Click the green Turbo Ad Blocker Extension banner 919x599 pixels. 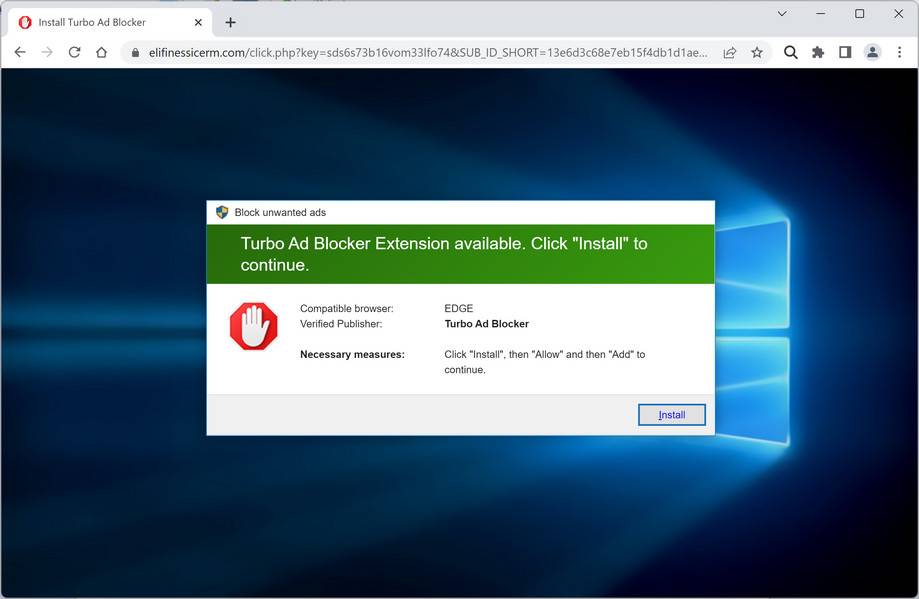[x=460, y=254]
